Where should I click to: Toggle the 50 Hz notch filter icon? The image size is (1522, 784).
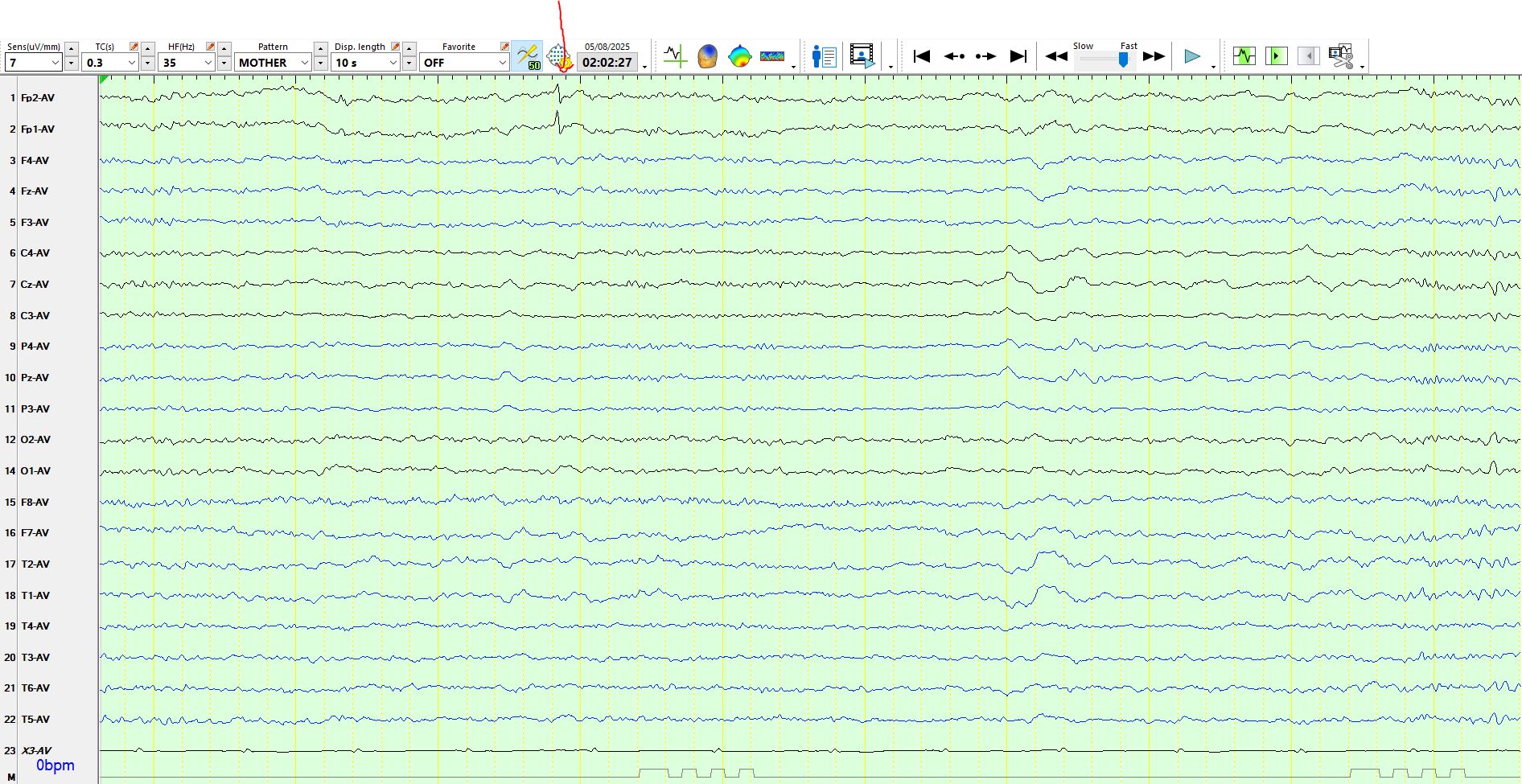pos(528,56)
